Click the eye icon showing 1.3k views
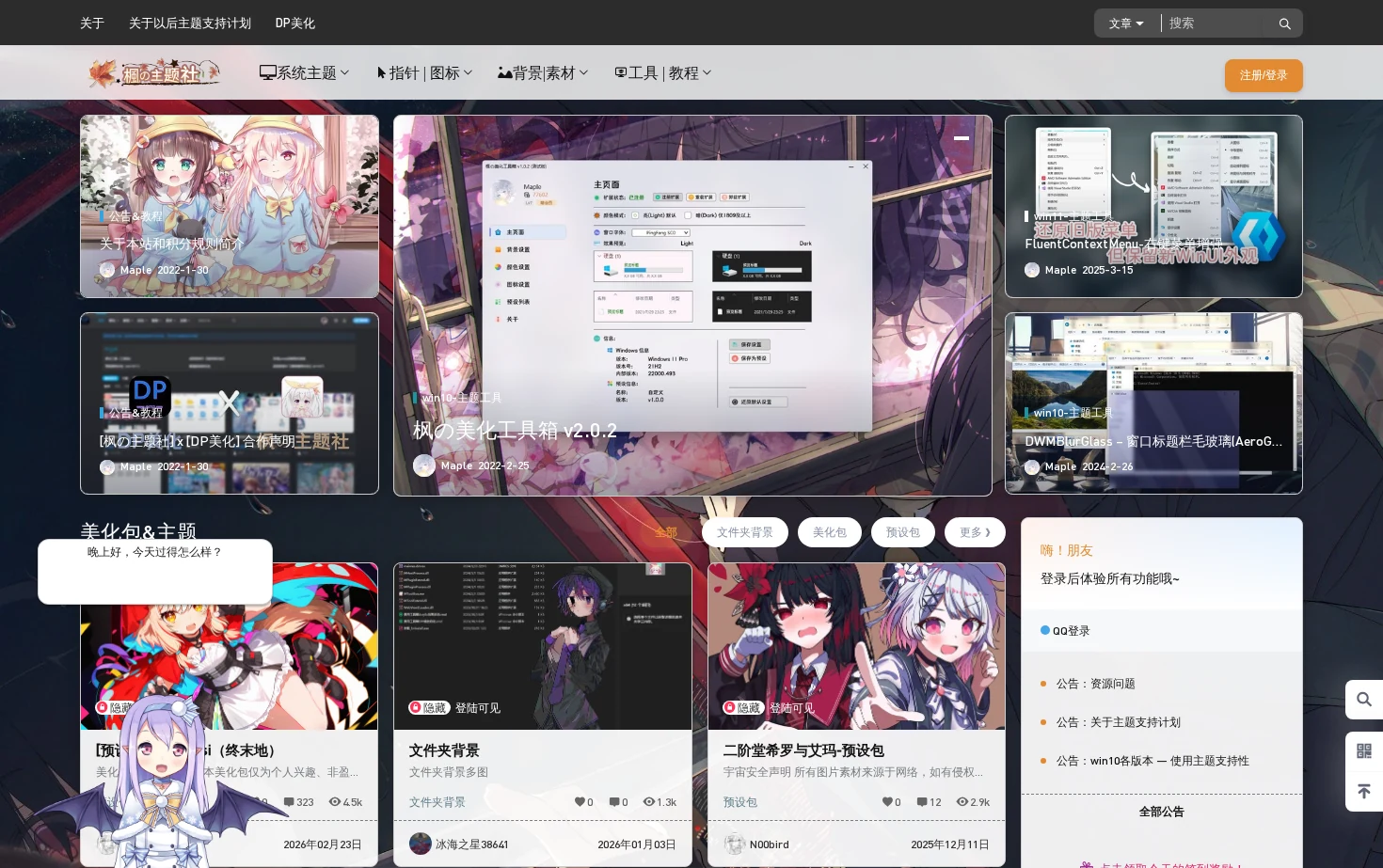The width and height of the screenshot is (1383, 868). pyautogui.click(x=648, y=802)
